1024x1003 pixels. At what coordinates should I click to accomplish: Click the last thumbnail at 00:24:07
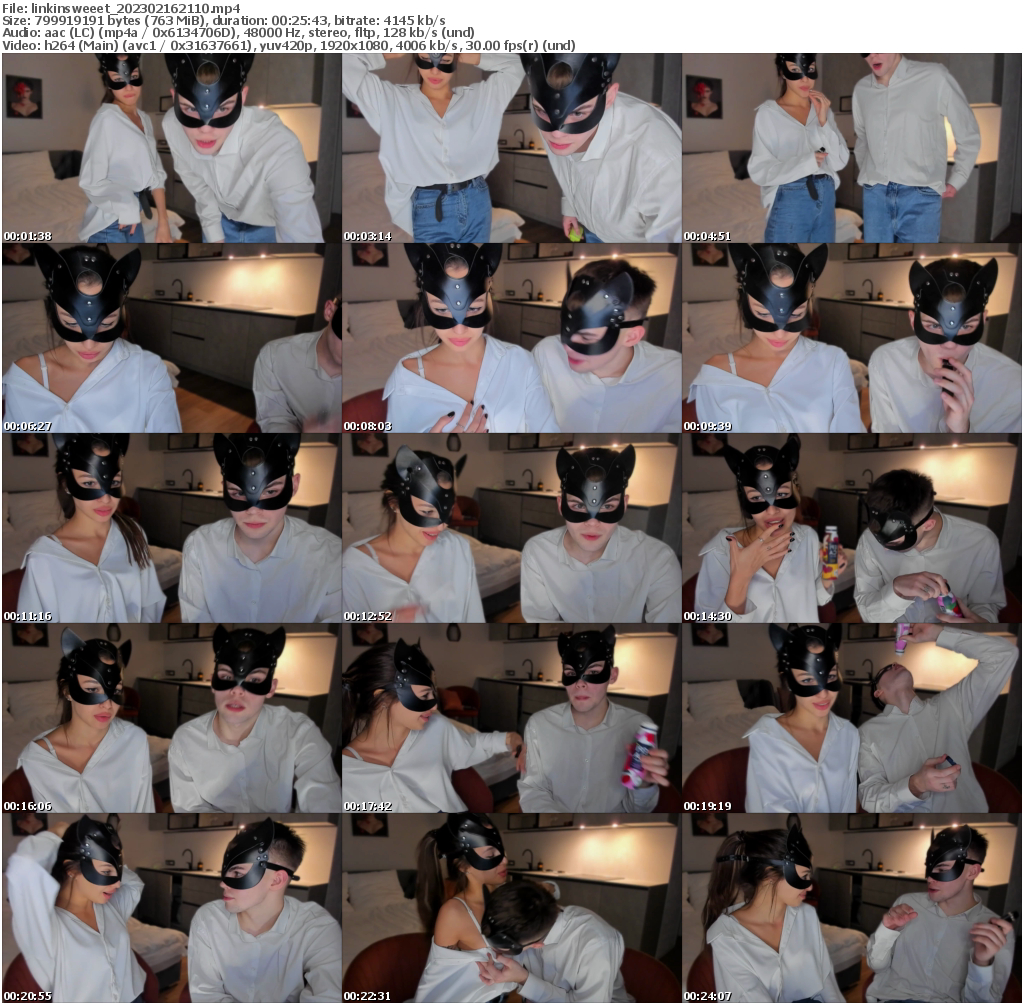pyautogui.click(x=851, y=908)
